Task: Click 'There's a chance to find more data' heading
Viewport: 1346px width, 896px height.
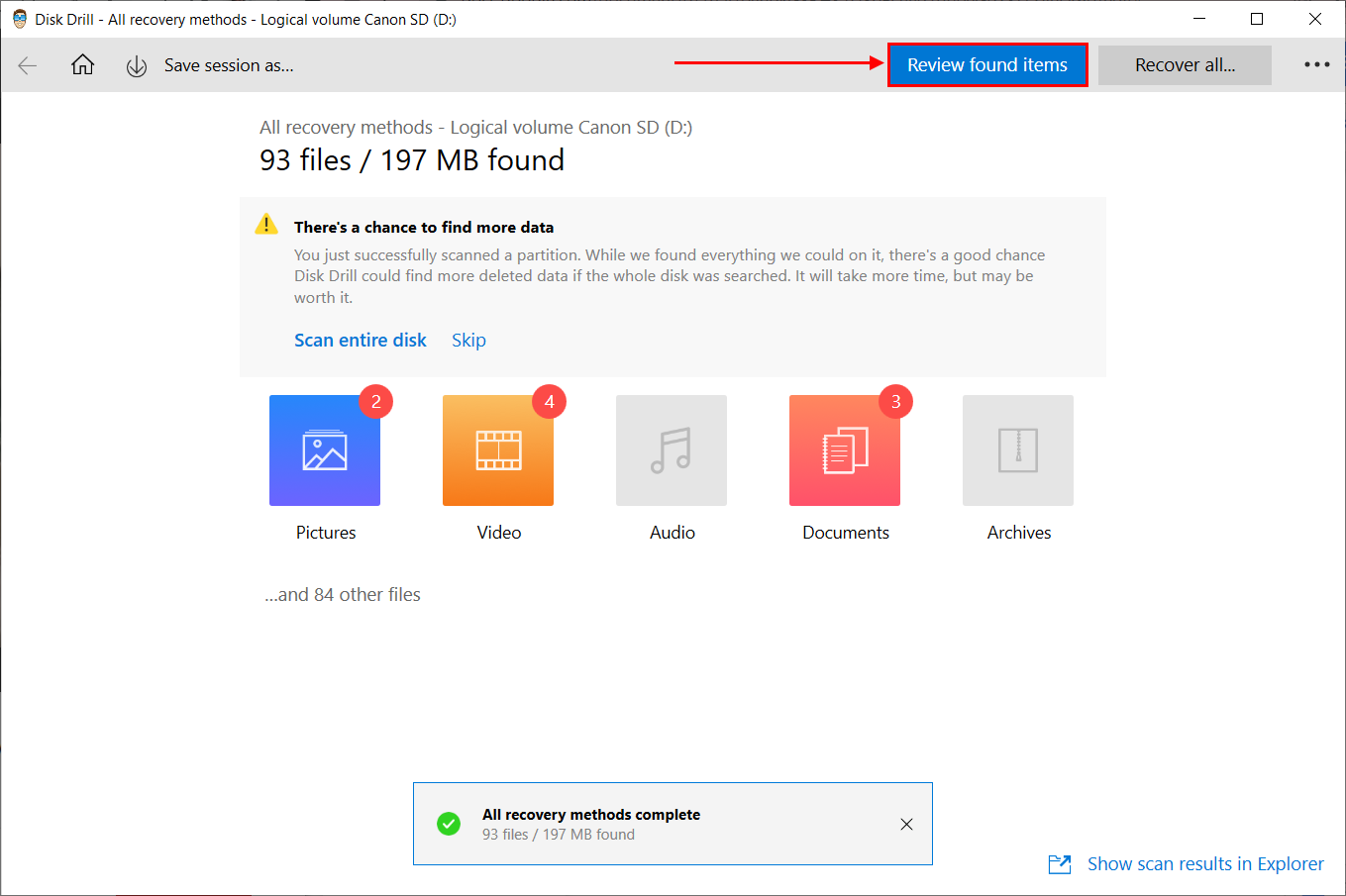Action: [x=424, y=228]
